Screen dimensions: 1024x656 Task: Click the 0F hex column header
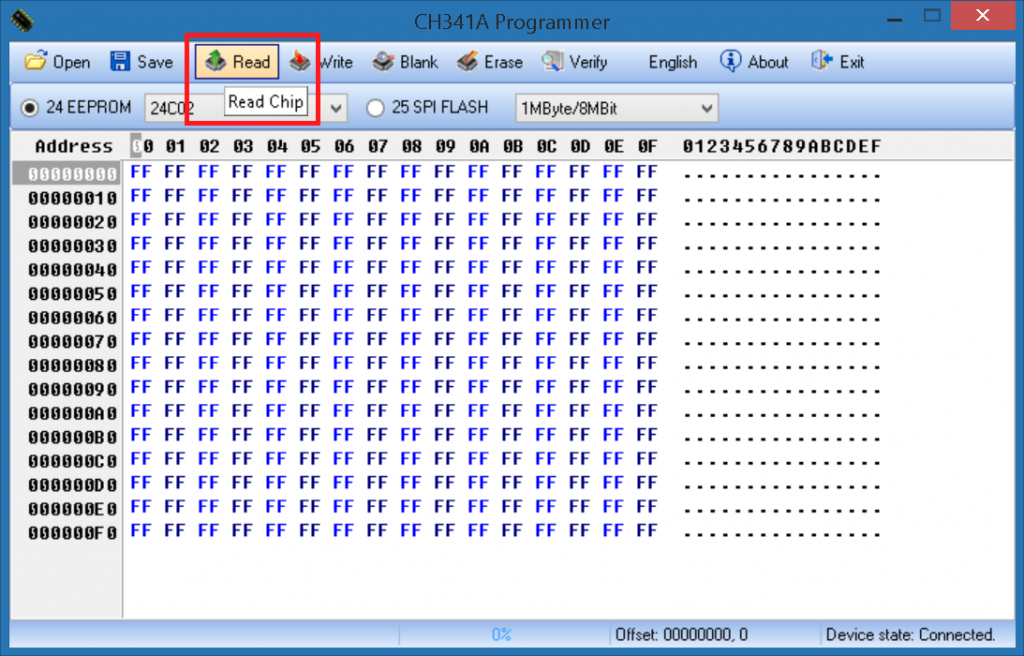point(647,146)
